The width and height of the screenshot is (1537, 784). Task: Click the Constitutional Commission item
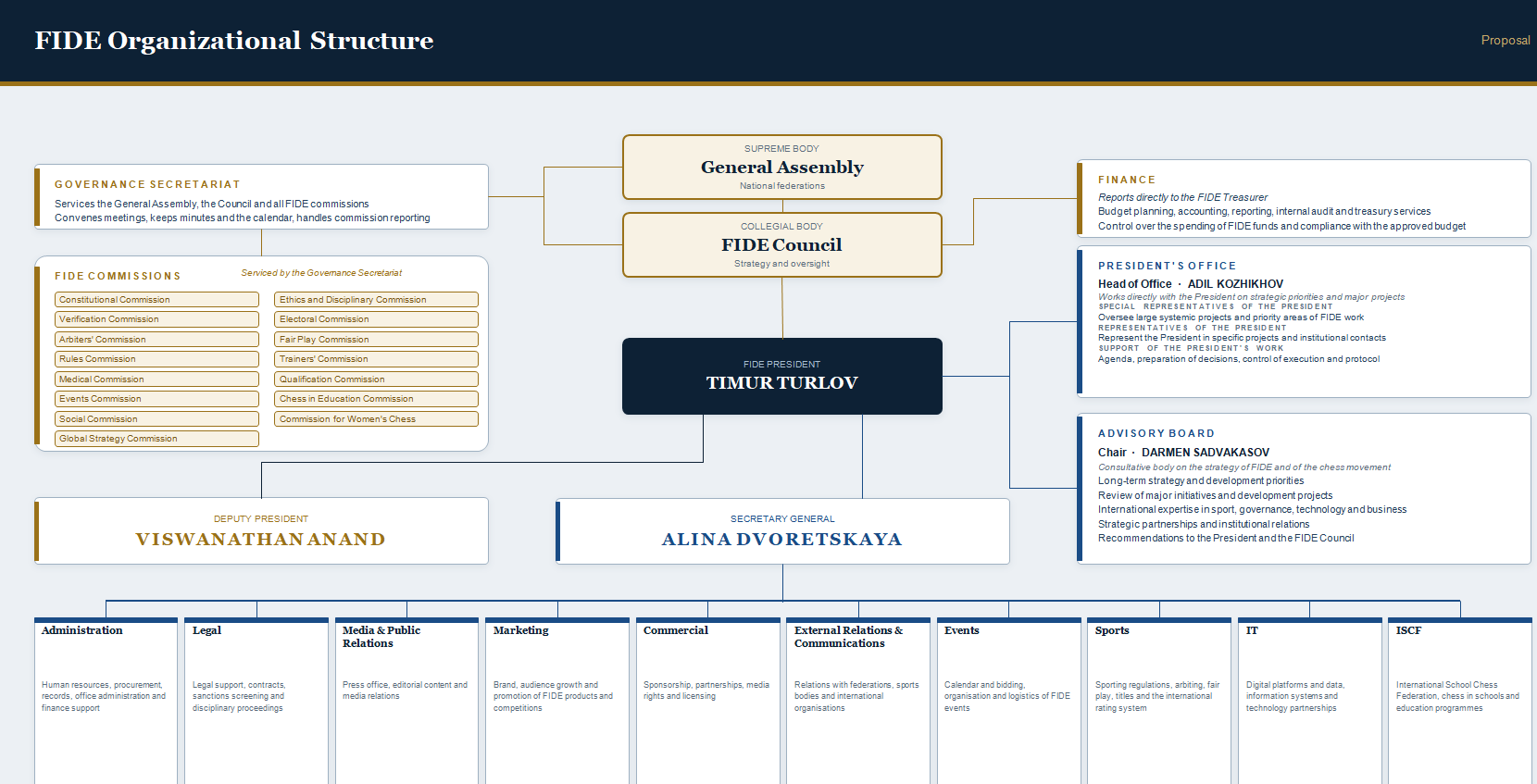156,300
